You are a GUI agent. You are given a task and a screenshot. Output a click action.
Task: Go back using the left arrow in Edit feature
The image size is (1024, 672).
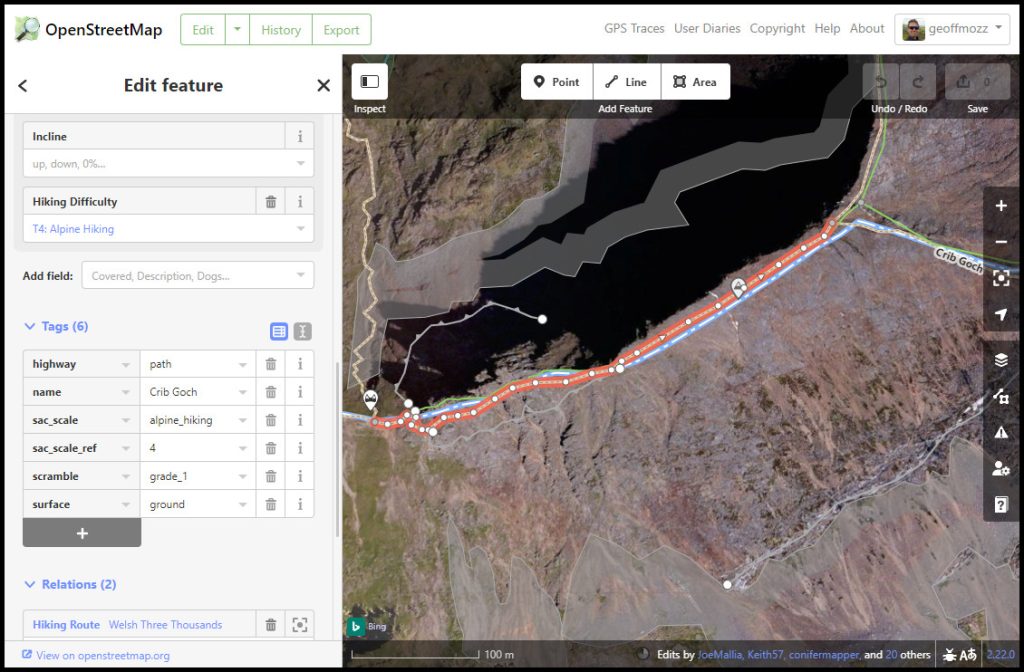click(23, 86)
